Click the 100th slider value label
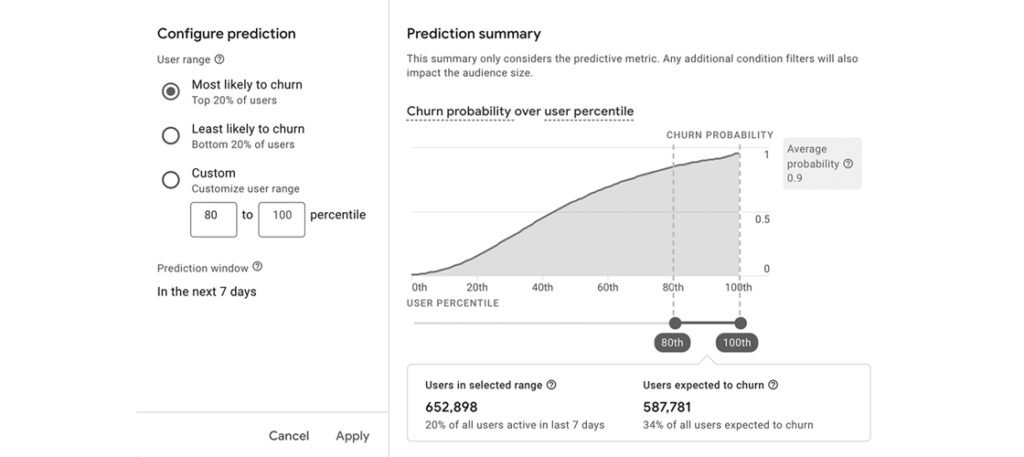This screenshot has width=1024, height=457. 738,343
